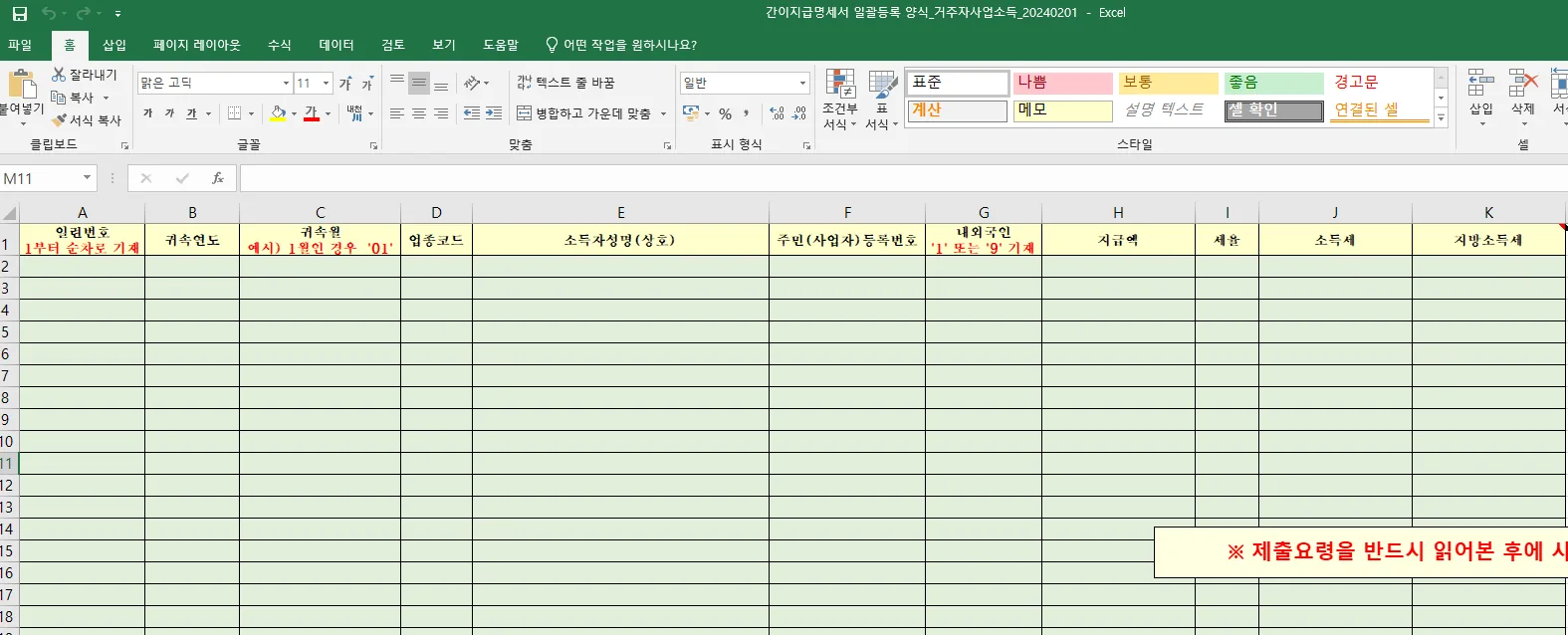Apply the green 좋음 (Good) style swatch
The width and height of the screenshot is (1568, 635).
(x=1273, y=83)
